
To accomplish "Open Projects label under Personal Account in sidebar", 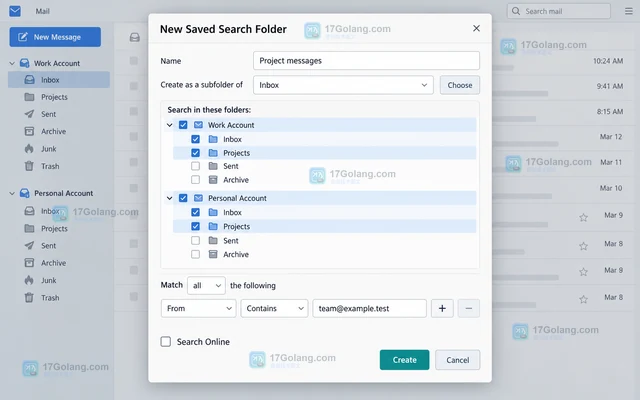I will (x=54, y=229).
